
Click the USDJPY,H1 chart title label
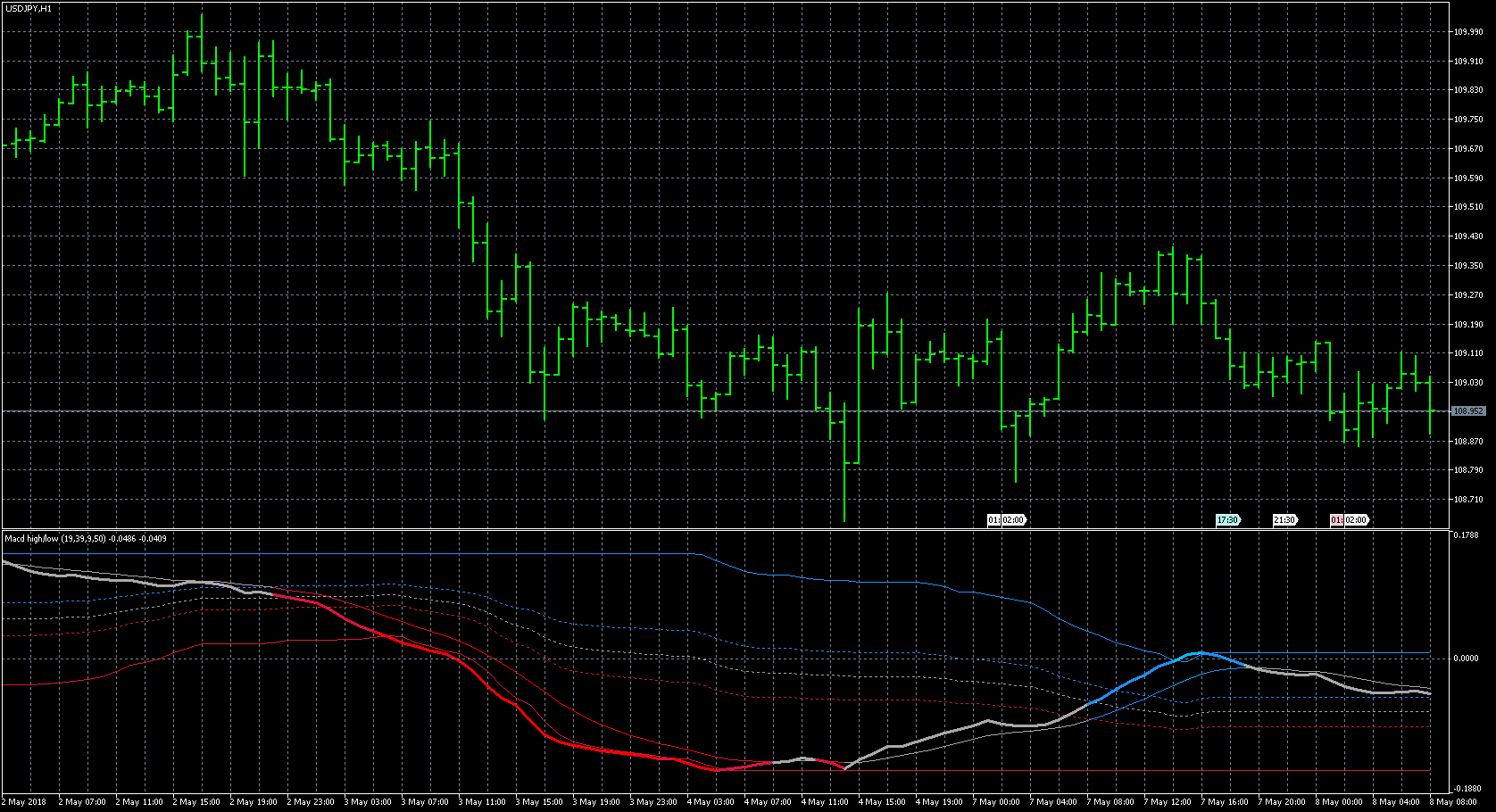tap(29, 8)
